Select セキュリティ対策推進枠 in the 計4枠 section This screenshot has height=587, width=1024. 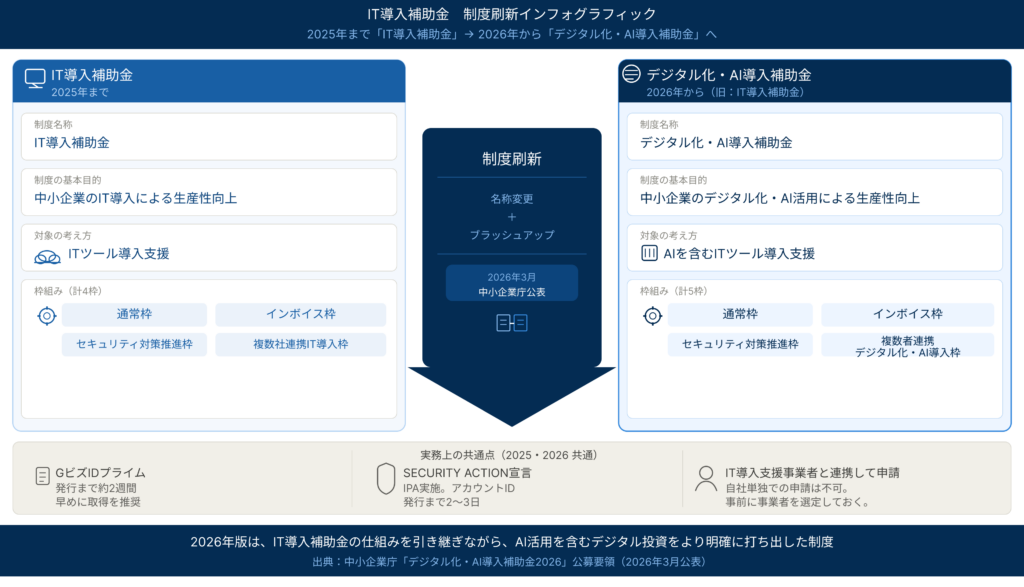[134, 345]
